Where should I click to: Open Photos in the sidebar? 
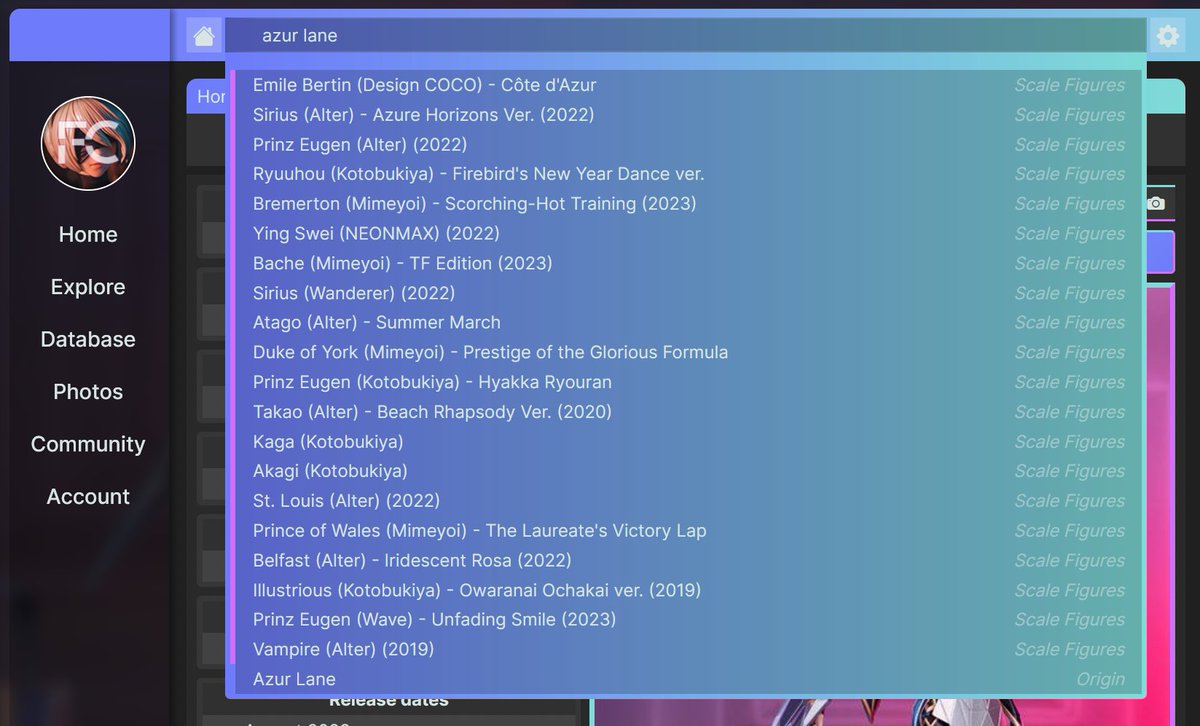coord(88,392)
